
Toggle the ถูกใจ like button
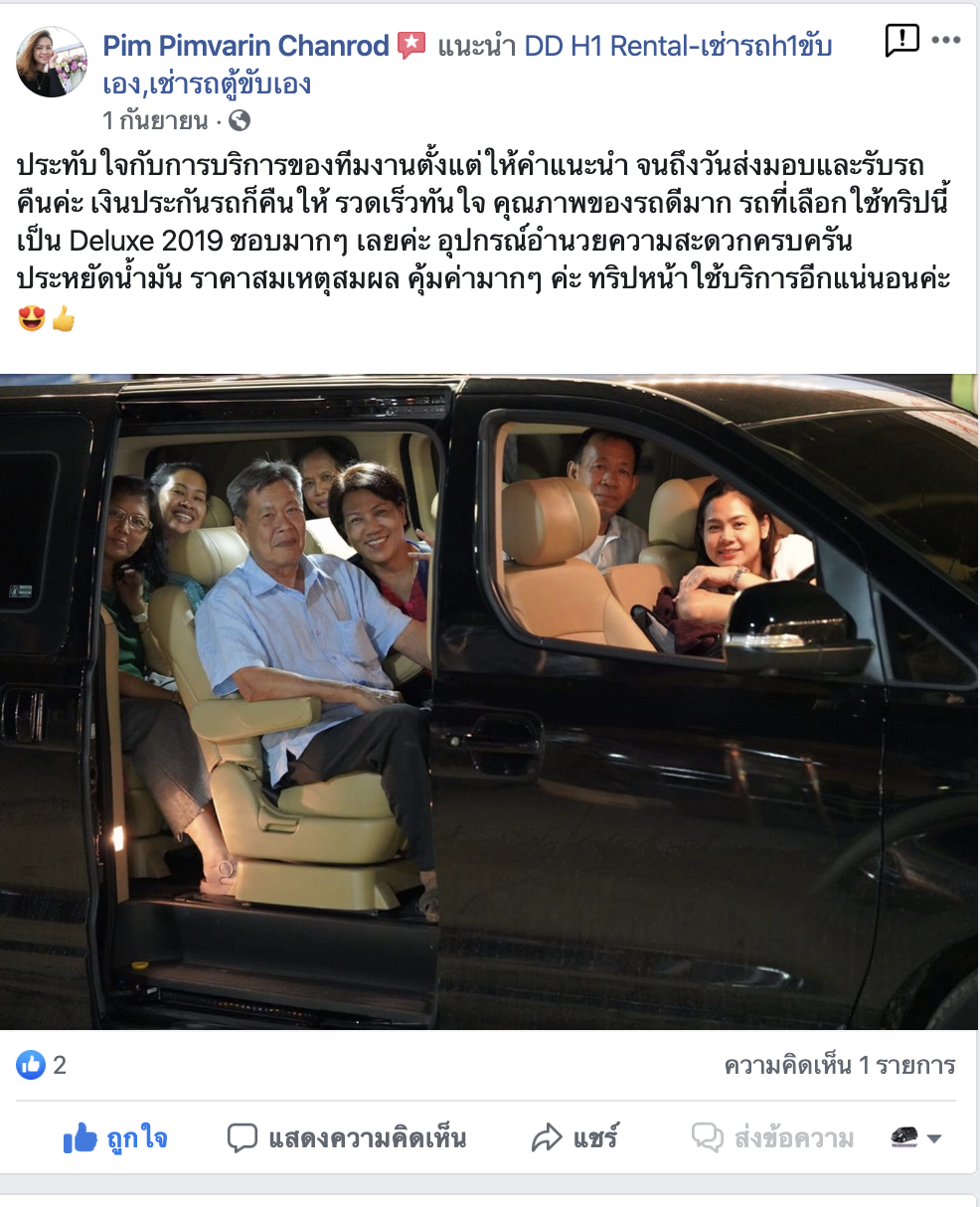tap(115, 1138)
